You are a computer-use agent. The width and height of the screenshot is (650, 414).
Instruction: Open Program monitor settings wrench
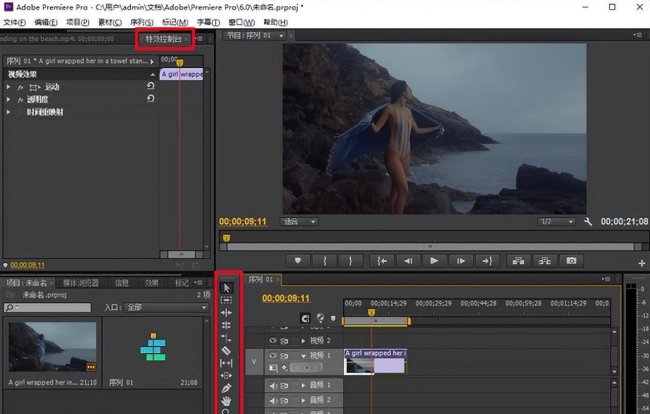coord(588,222)
